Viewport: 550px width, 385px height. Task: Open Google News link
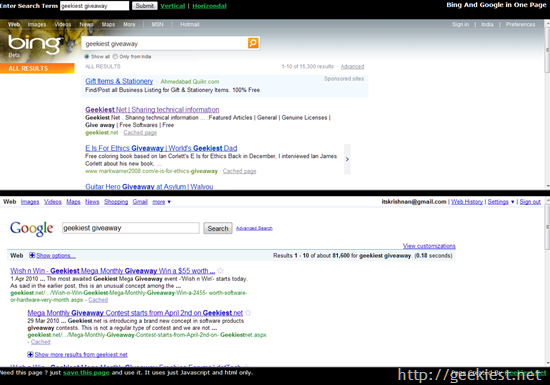tap(92, 202)
